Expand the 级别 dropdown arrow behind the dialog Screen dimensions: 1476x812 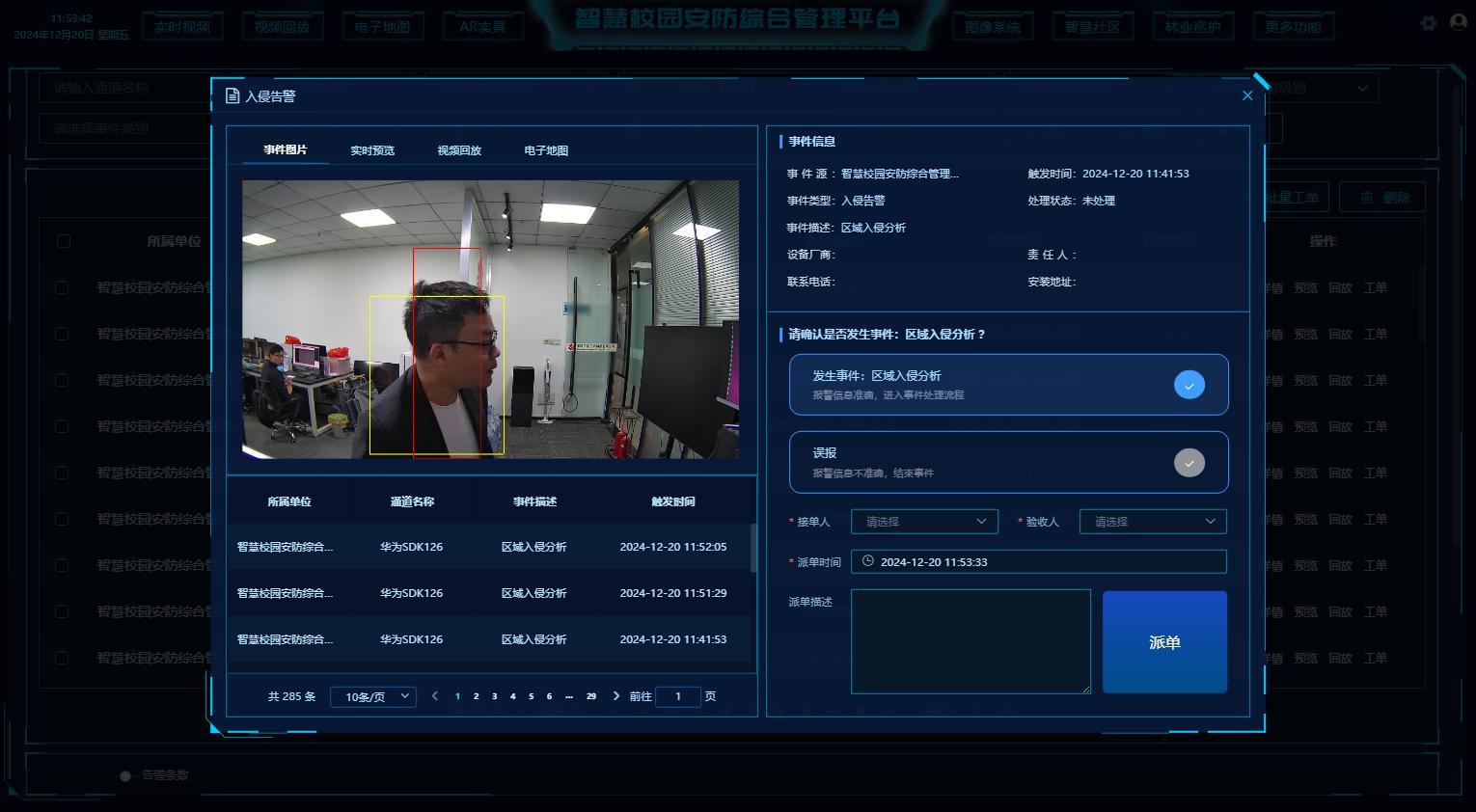1362,88
